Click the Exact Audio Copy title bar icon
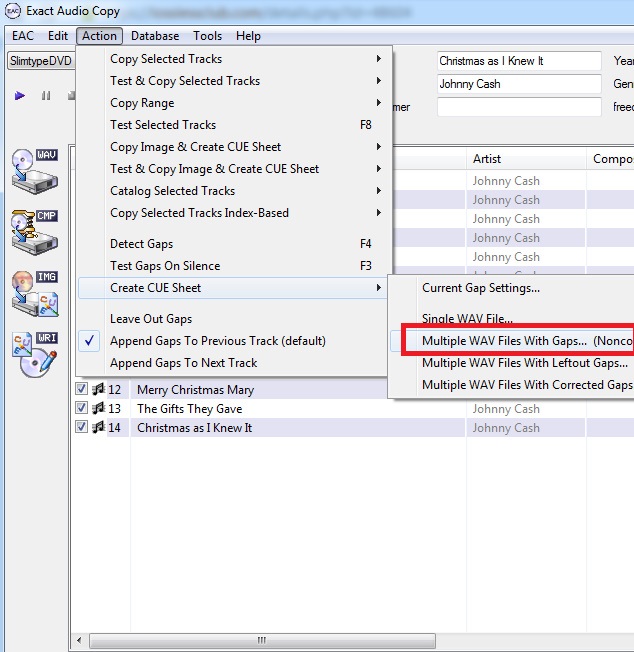Screen dimensions: 634x652 click(12, 11)
